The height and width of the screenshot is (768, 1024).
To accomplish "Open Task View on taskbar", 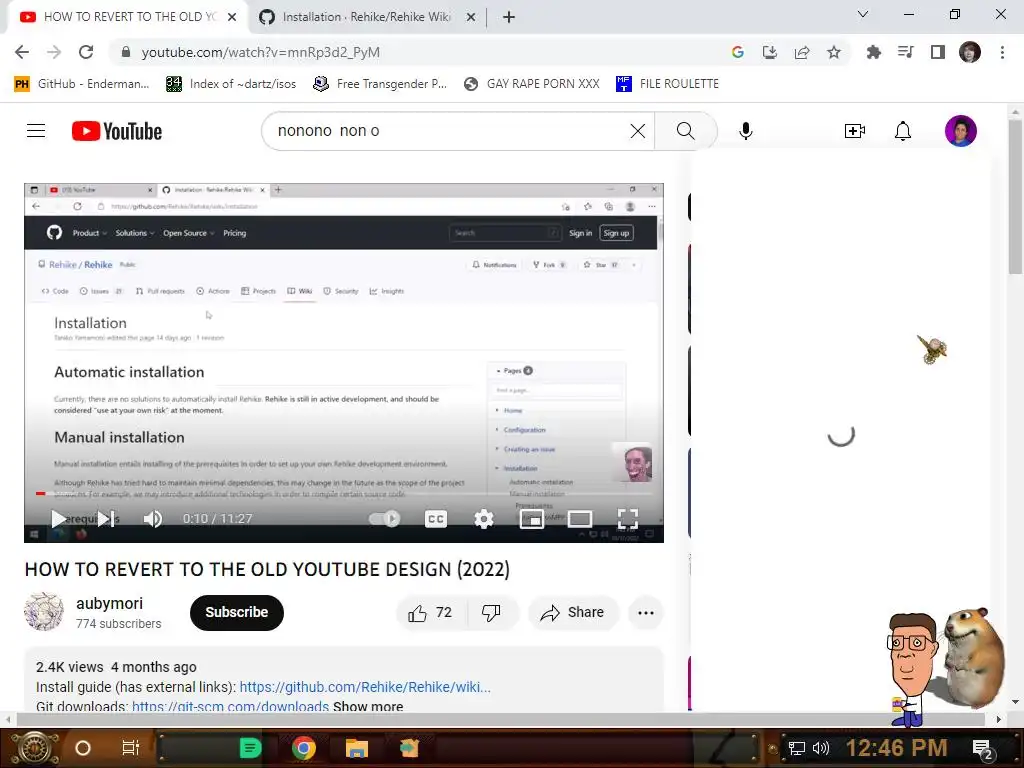I will (x=131, y=748).
